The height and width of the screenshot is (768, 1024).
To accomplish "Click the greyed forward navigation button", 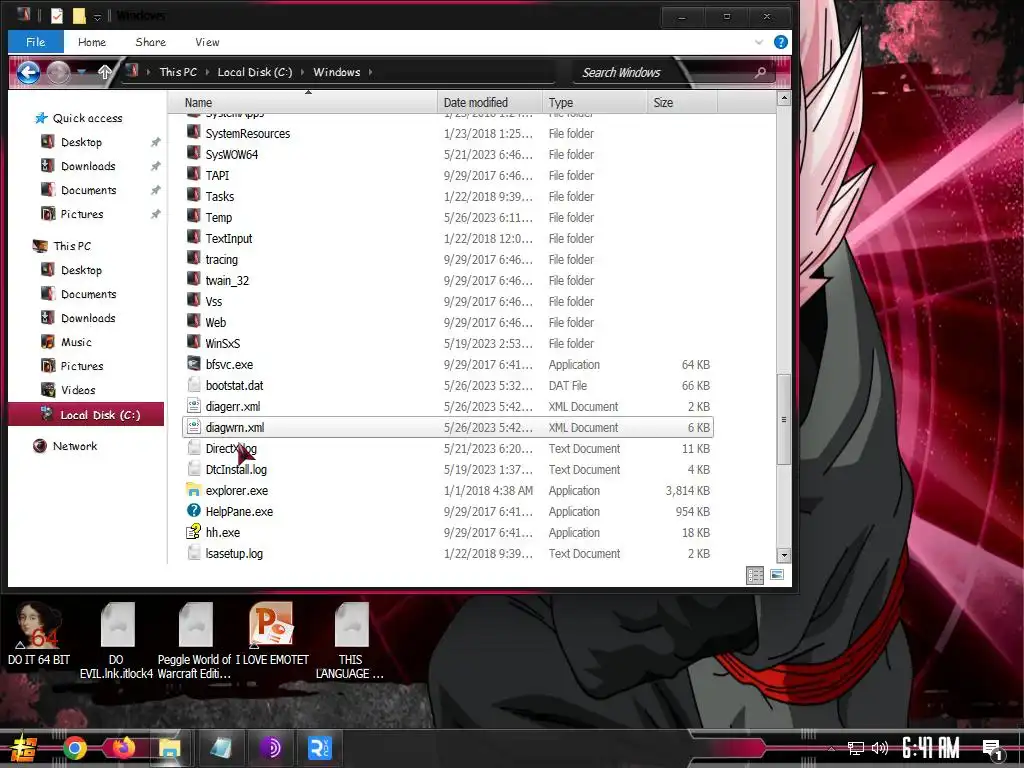I will pos(58,72).
